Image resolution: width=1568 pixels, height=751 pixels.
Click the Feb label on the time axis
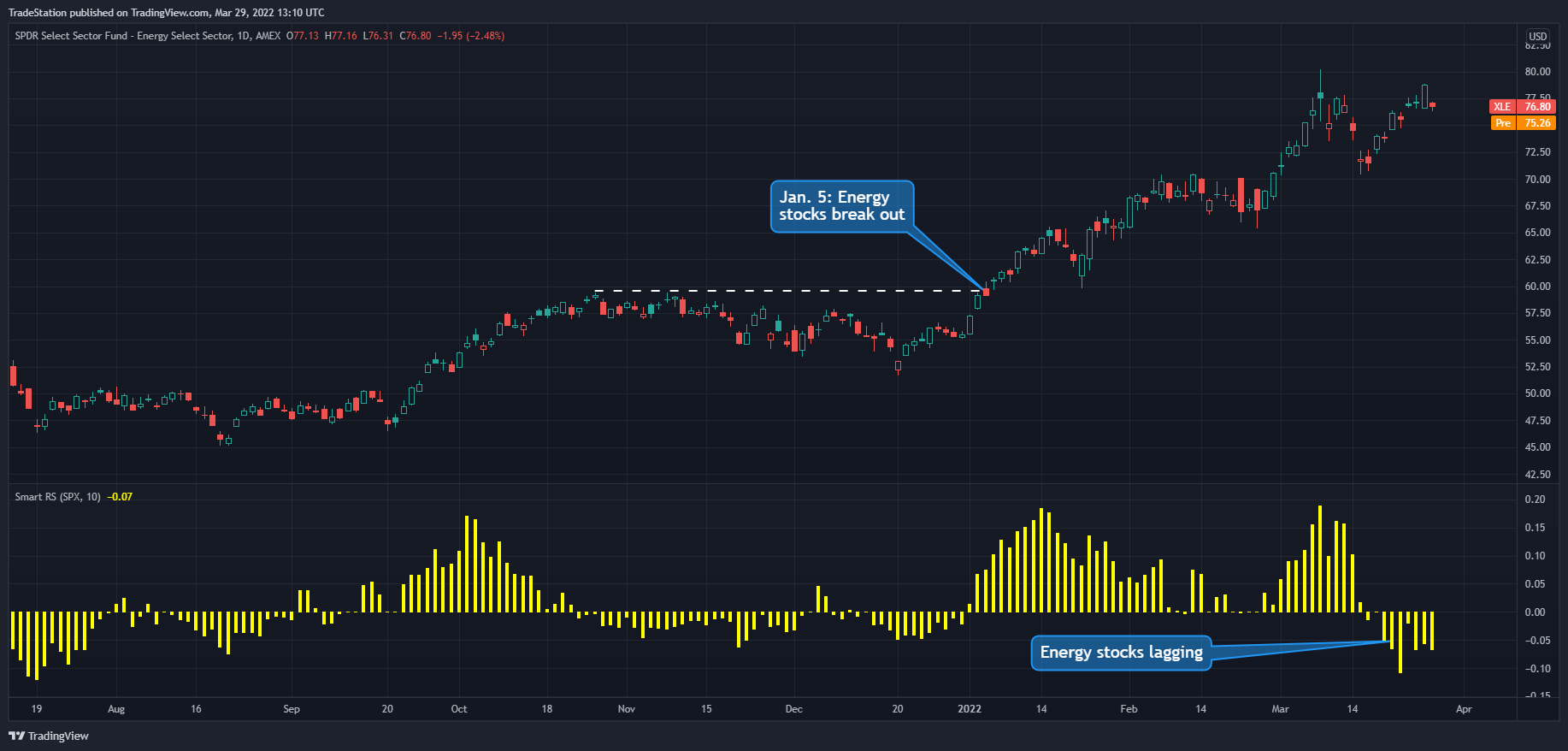click(1129, 709)
